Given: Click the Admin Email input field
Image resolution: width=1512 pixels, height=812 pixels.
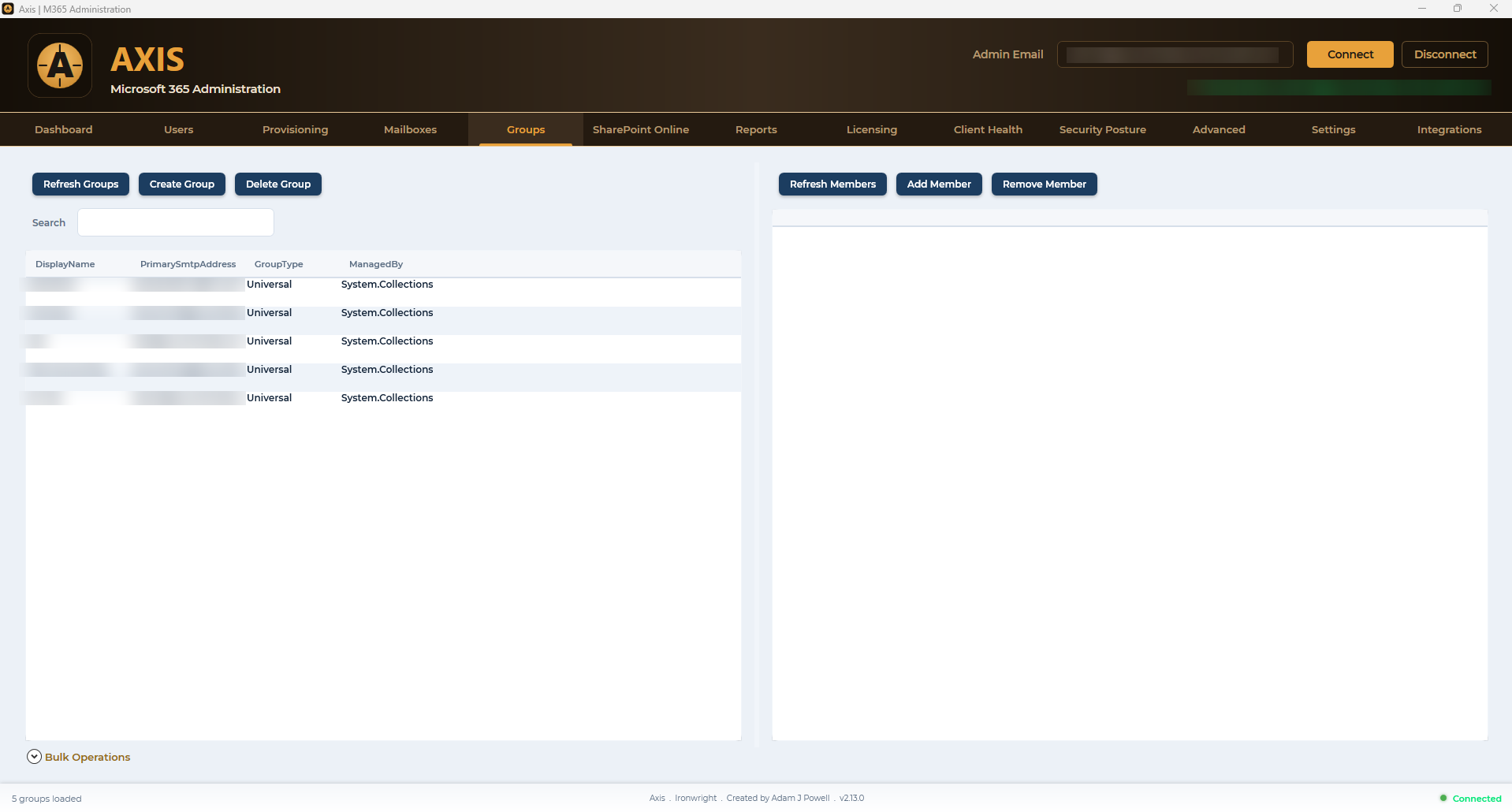Looking at the screenshot, I should 1175,54.
